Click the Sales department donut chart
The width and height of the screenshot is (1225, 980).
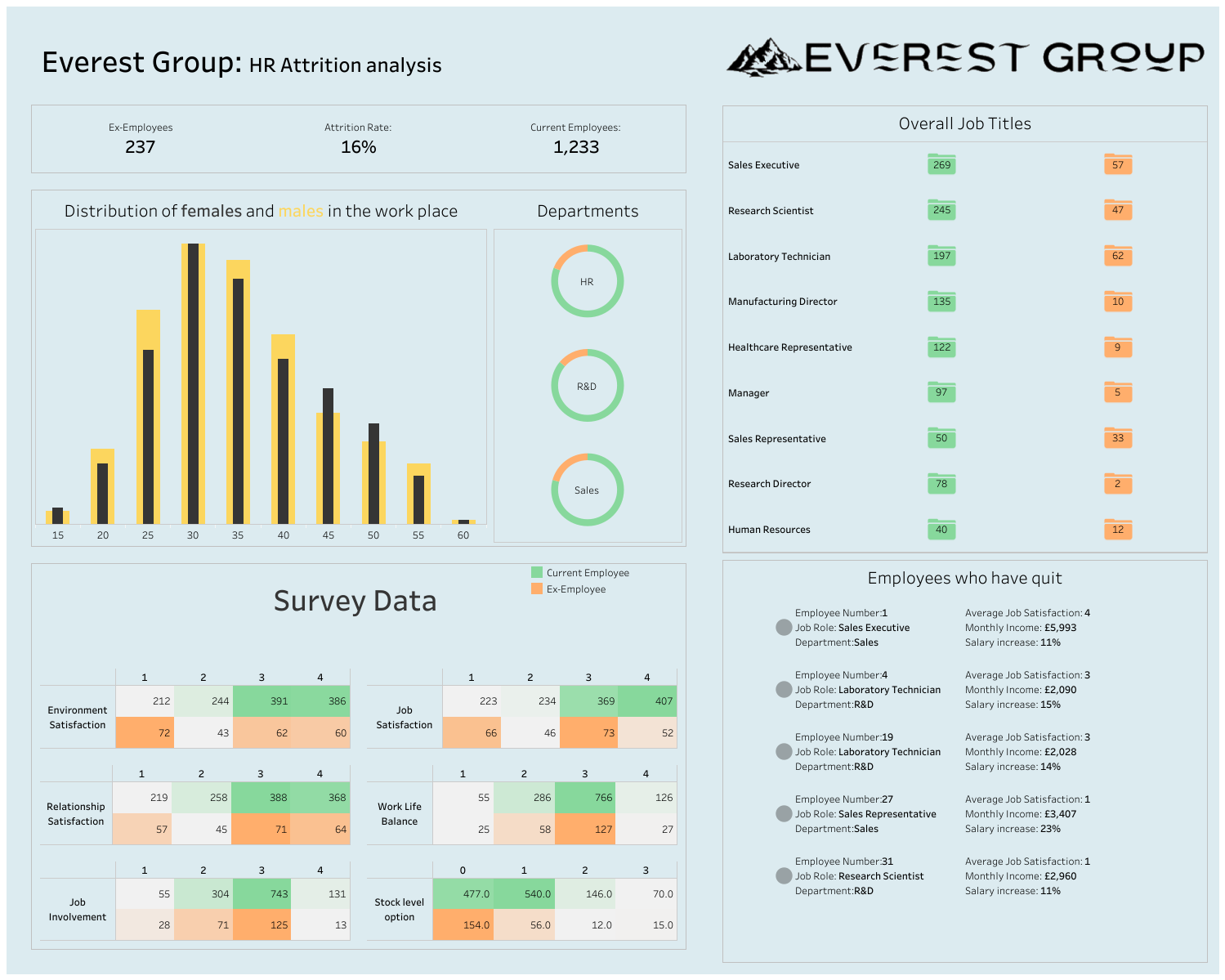click(587, 490)
